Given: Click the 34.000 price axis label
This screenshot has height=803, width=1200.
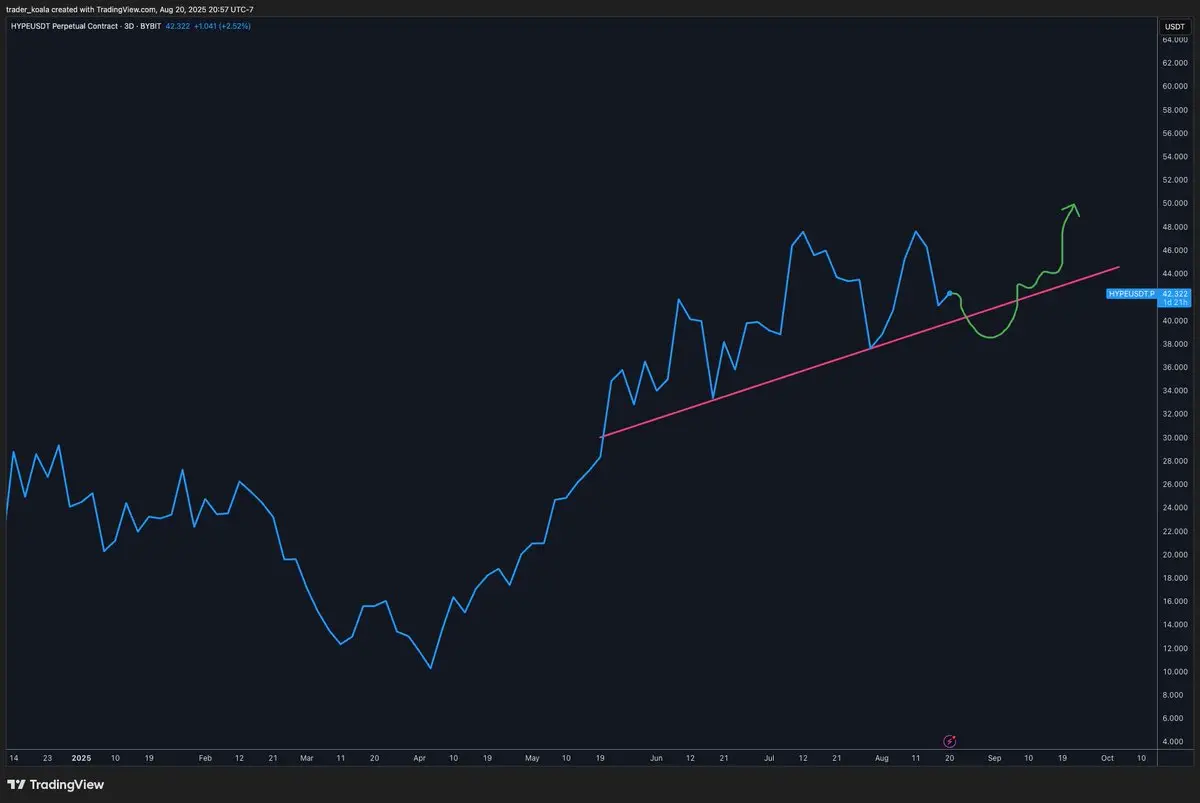Looking at the screenshot, I should 1174,391.
